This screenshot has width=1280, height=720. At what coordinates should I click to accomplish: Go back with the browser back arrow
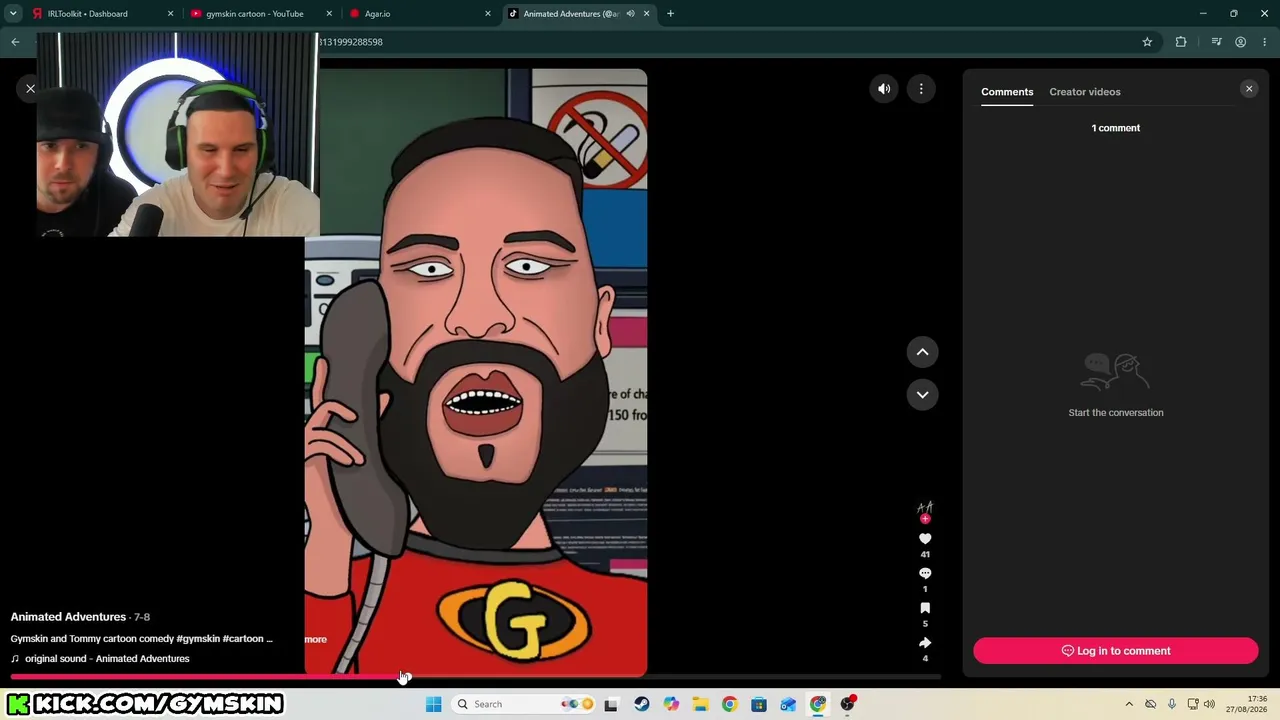tap(15, 42)
